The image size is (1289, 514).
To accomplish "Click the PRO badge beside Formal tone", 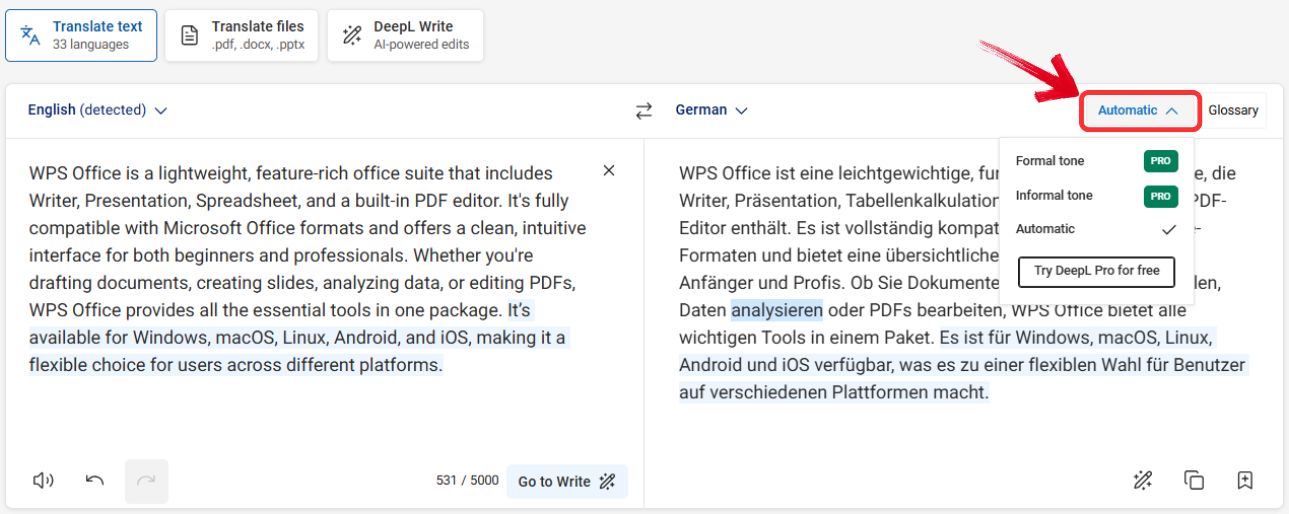I will coord(1161,162).
